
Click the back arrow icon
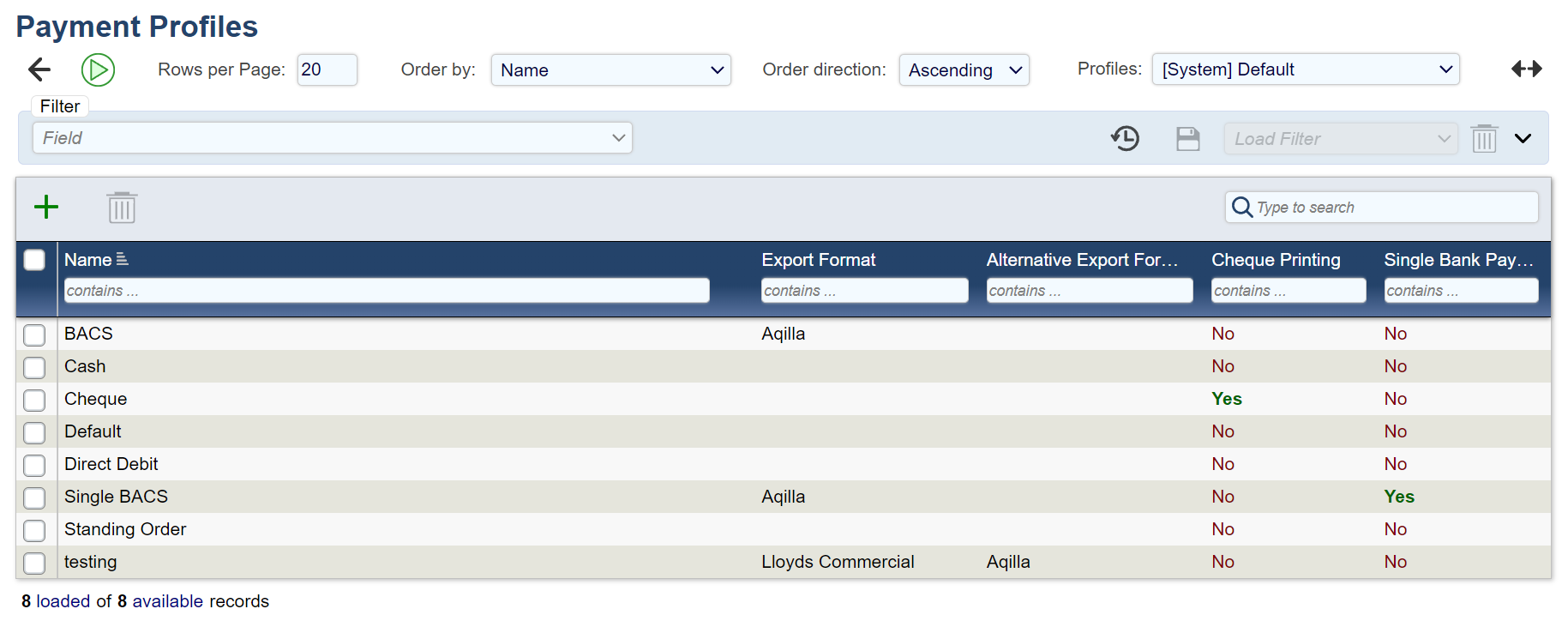point(39,69)
